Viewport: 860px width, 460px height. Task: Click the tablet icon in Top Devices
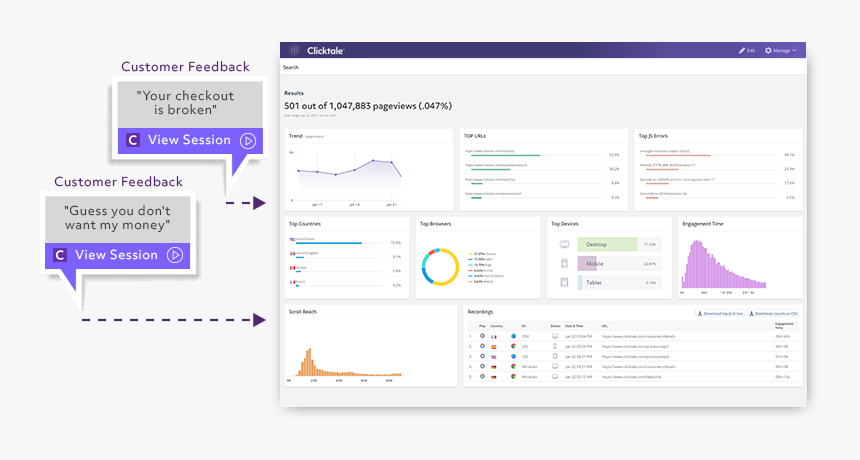tap(564, 282)
